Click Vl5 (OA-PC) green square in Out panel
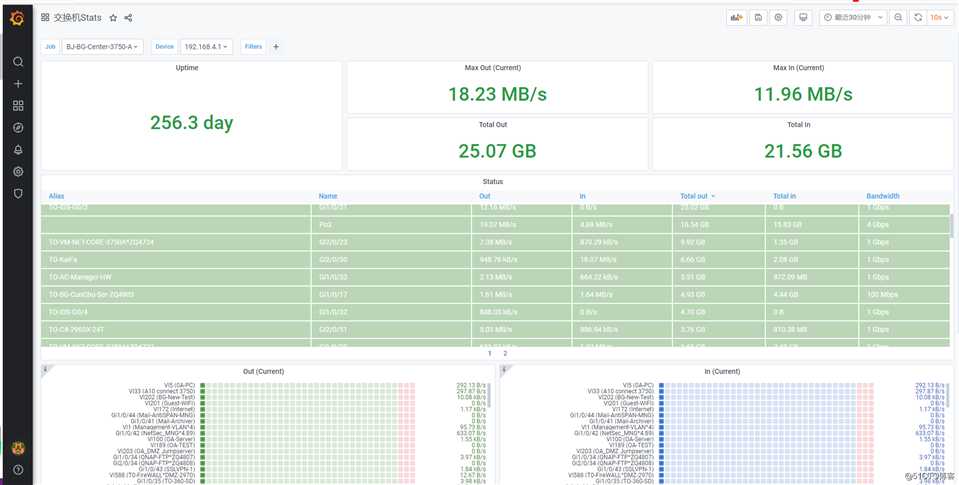The image size is (959, 485). [x=202, y=386]
